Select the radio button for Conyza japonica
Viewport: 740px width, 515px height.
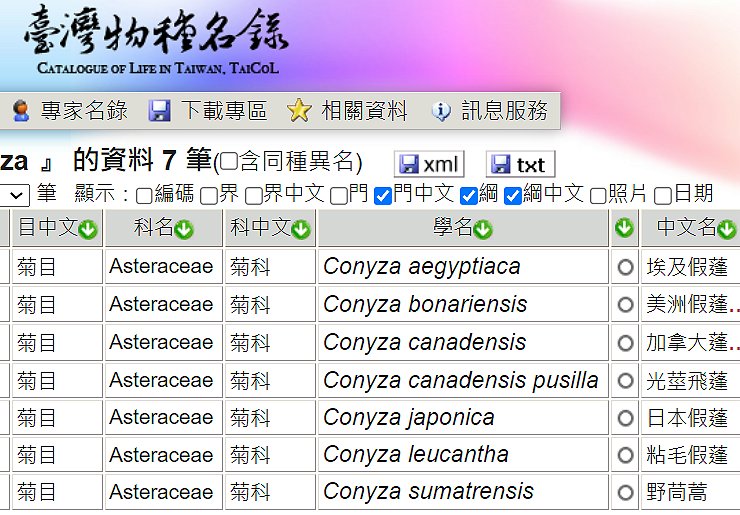point(626,418)
